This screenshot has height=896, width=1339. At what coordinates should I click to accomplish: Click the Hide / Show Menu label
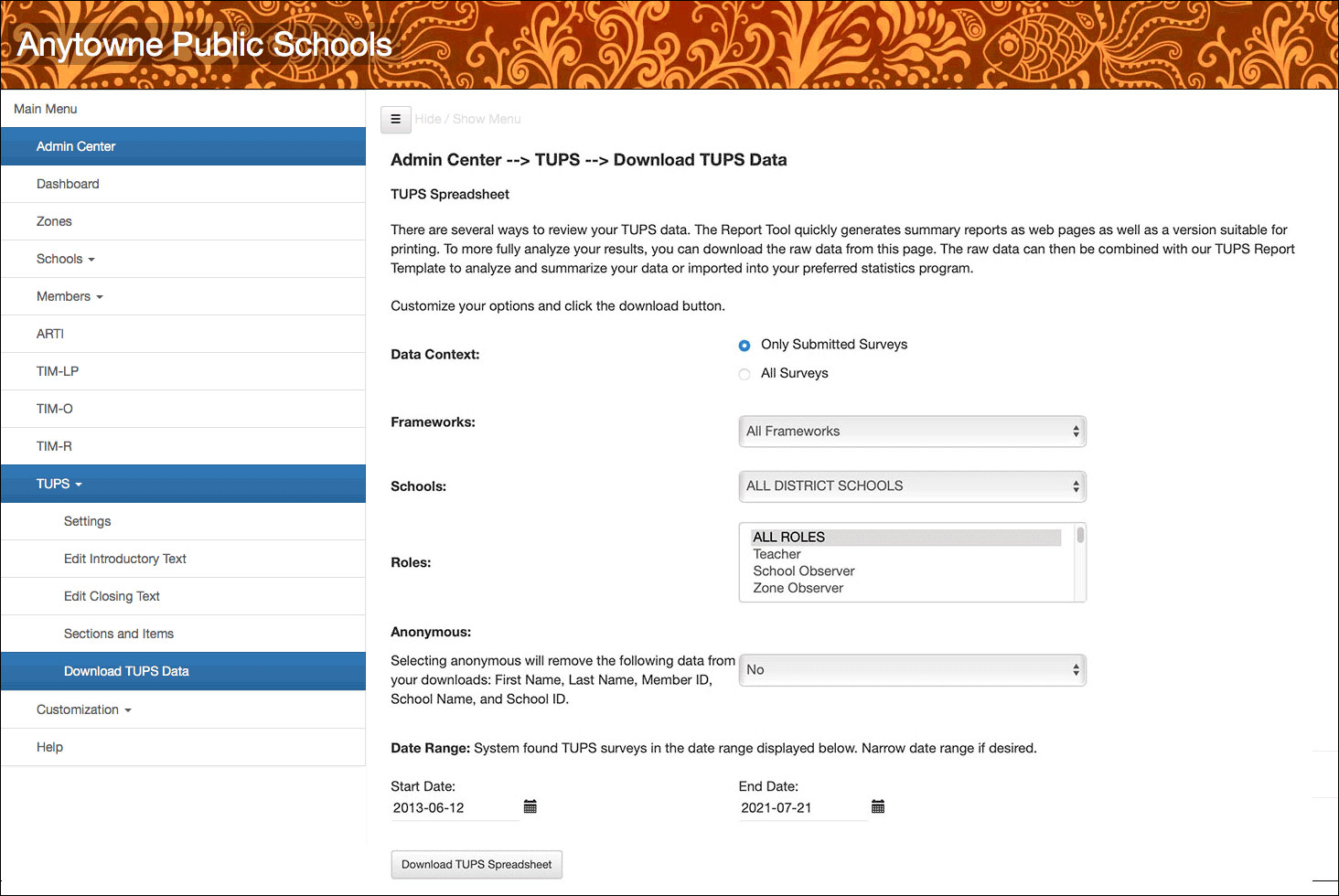[x=467, y=119]
